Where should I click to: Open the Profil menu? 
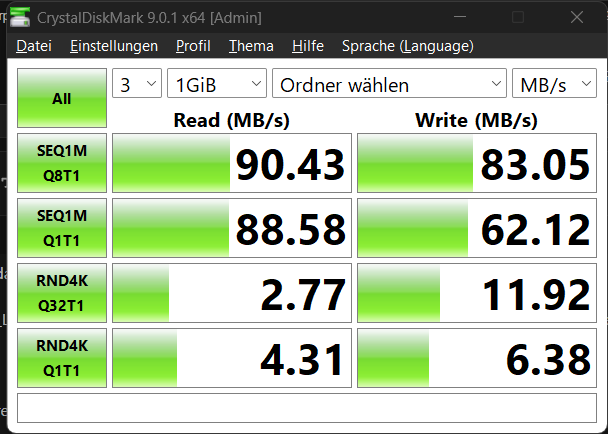193,46
